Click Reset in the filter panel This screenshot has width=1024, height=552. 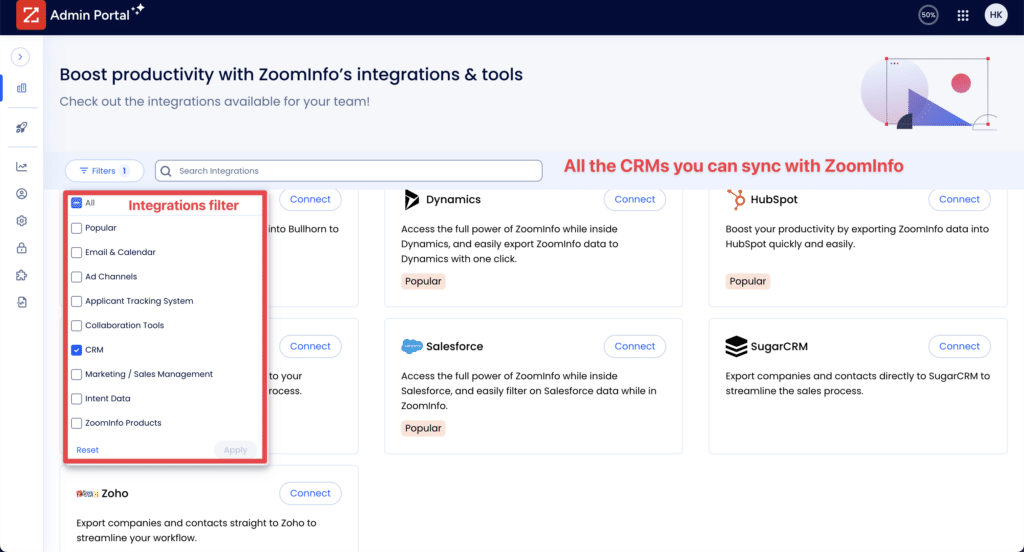(88, 450)
